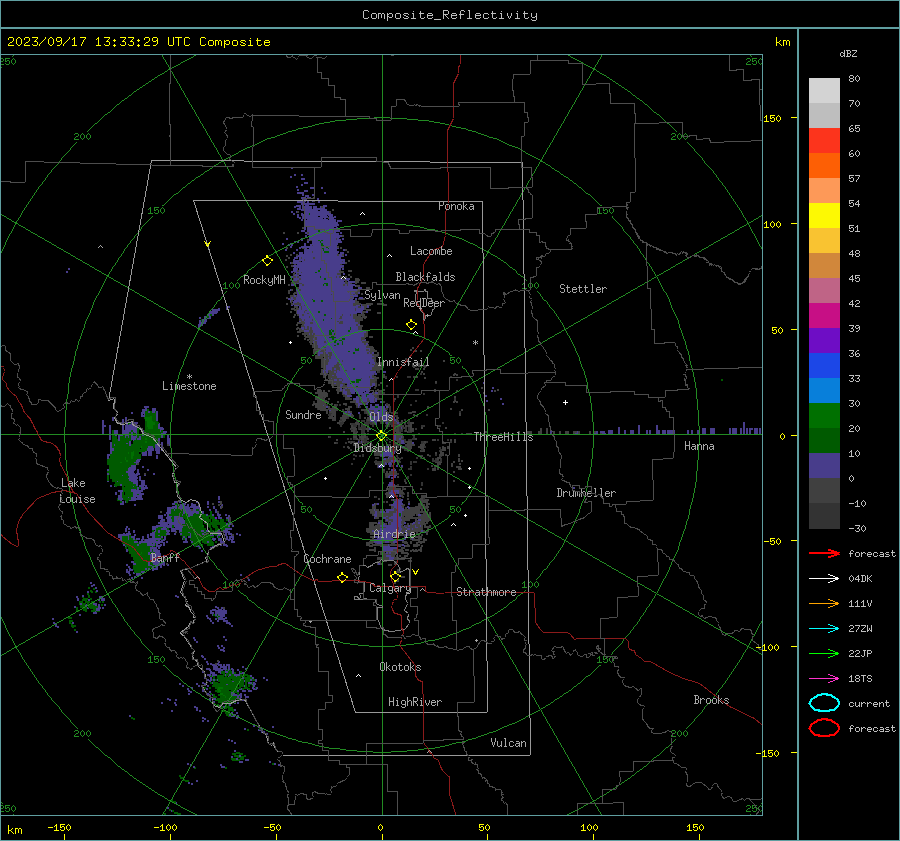Click the yellow diamond marker above Calgary
This screenshot has width=900, height=841.
click(x=395, y=576)
